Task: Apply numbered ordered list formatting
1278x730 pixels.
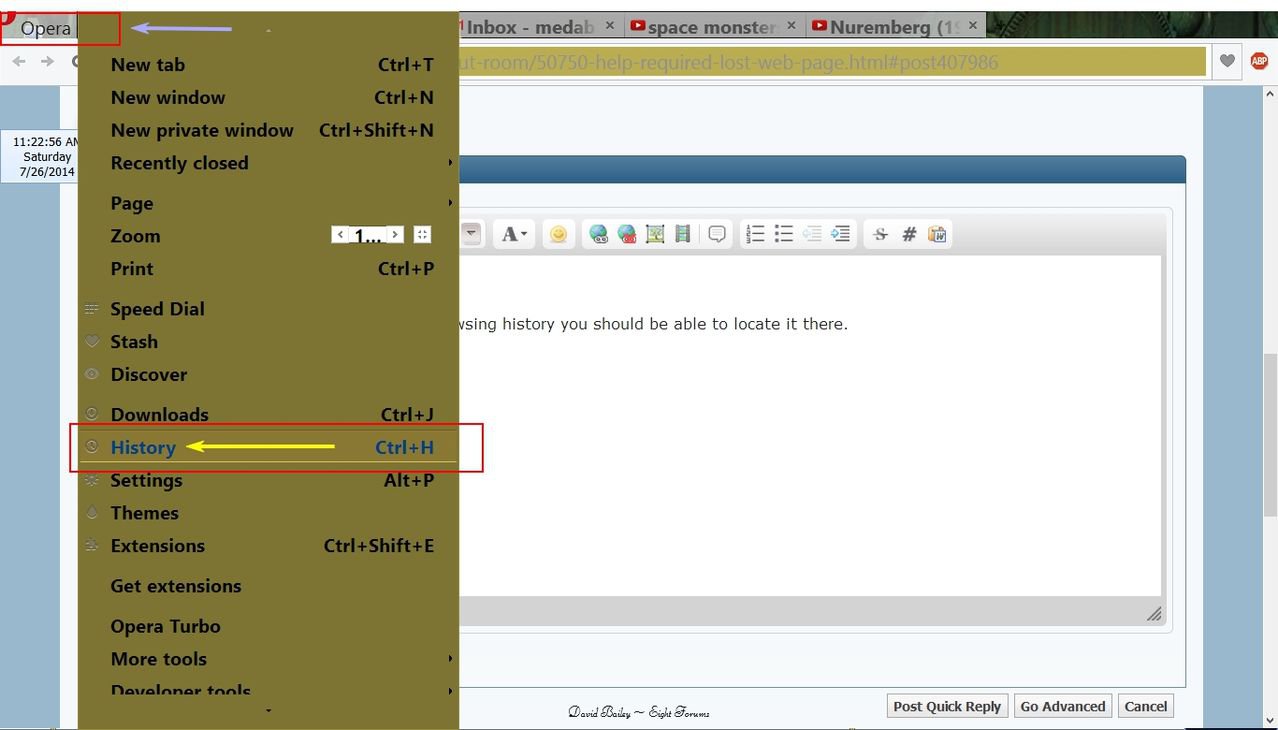Action: click(755, 234)
